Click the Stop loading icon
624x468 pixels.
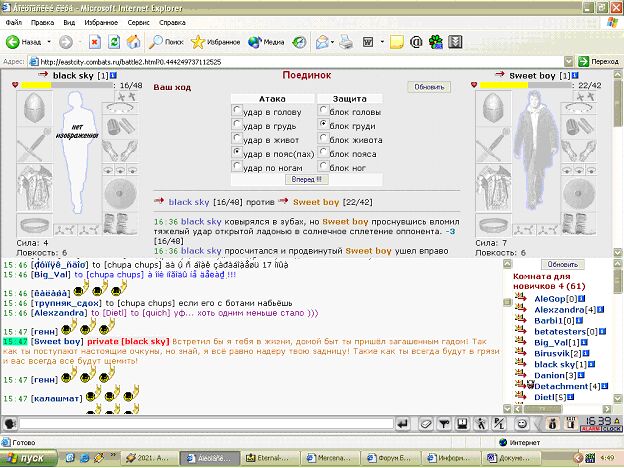pos(95,42)
